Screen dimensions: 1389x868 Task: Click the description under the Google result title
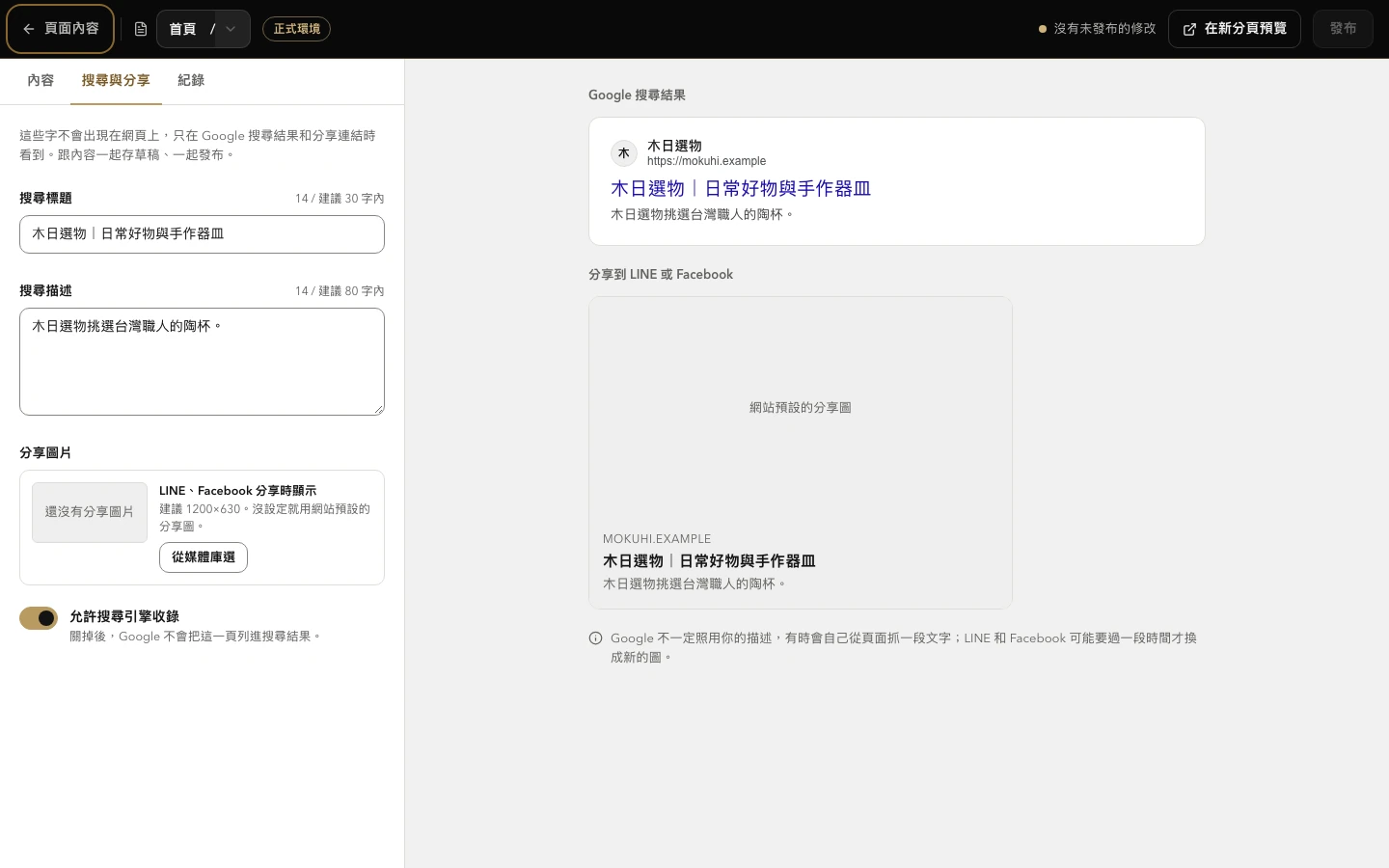pos(702,215)
